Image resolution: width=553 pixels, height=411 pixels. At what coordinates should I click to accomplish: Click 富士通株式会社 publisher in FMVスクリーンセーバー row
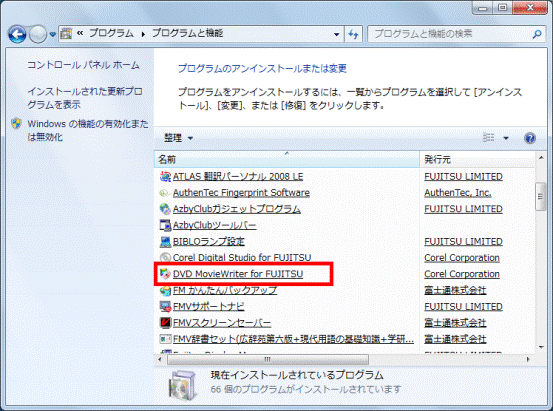pyautogui.click(x=455, y=322)
